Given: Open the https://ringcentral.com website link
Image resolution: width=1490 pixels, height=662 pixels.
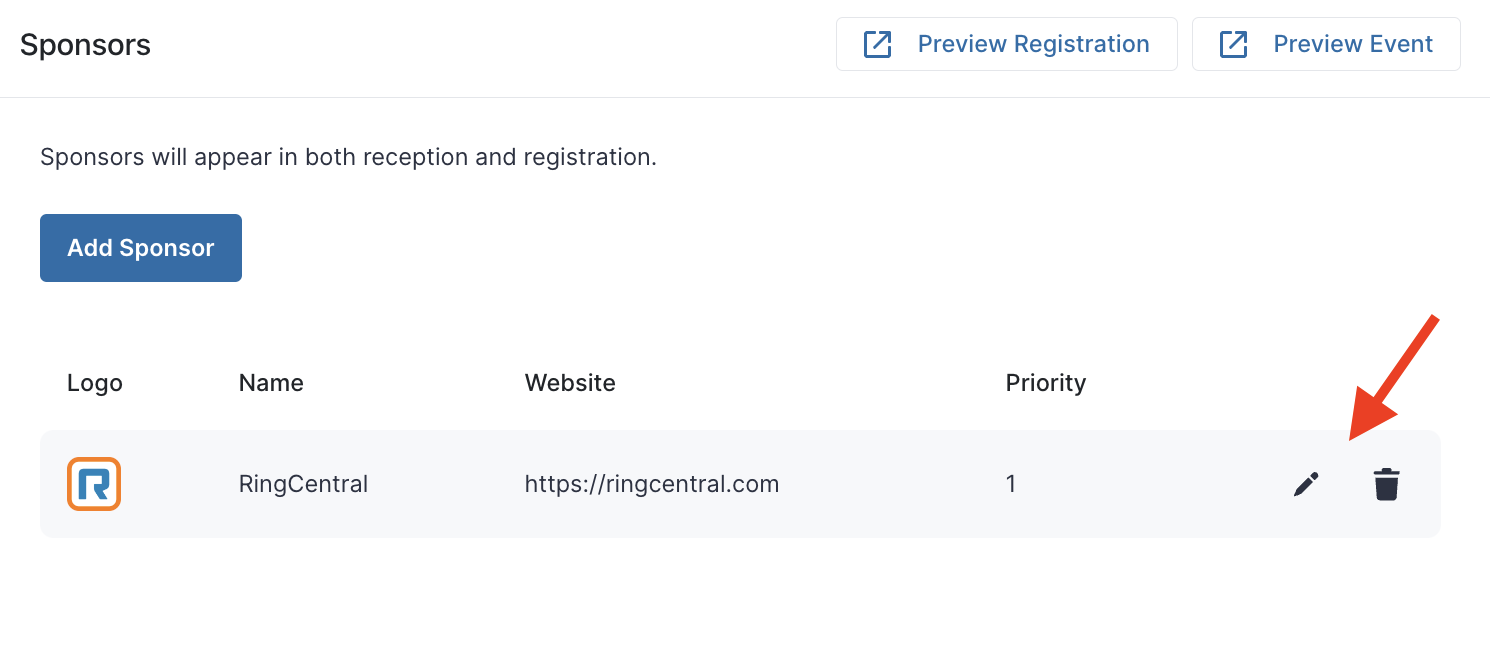Looking at the screenshot, I should click(652, 484).
